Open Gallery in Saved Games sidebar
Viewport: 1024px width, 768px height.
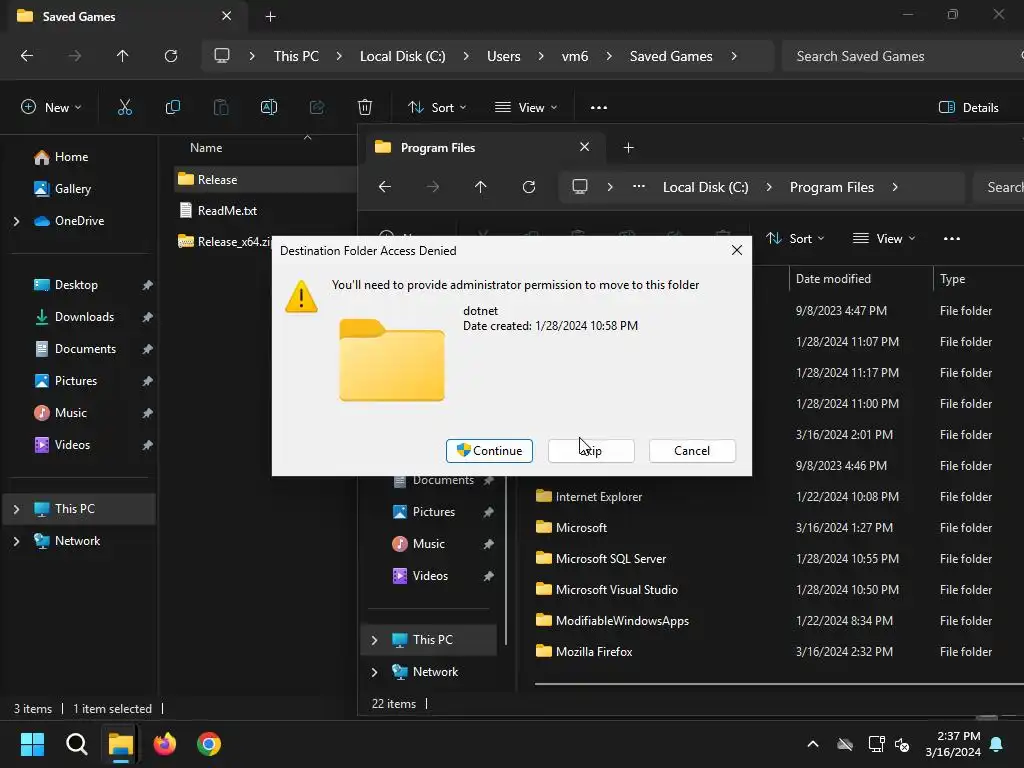72,189
